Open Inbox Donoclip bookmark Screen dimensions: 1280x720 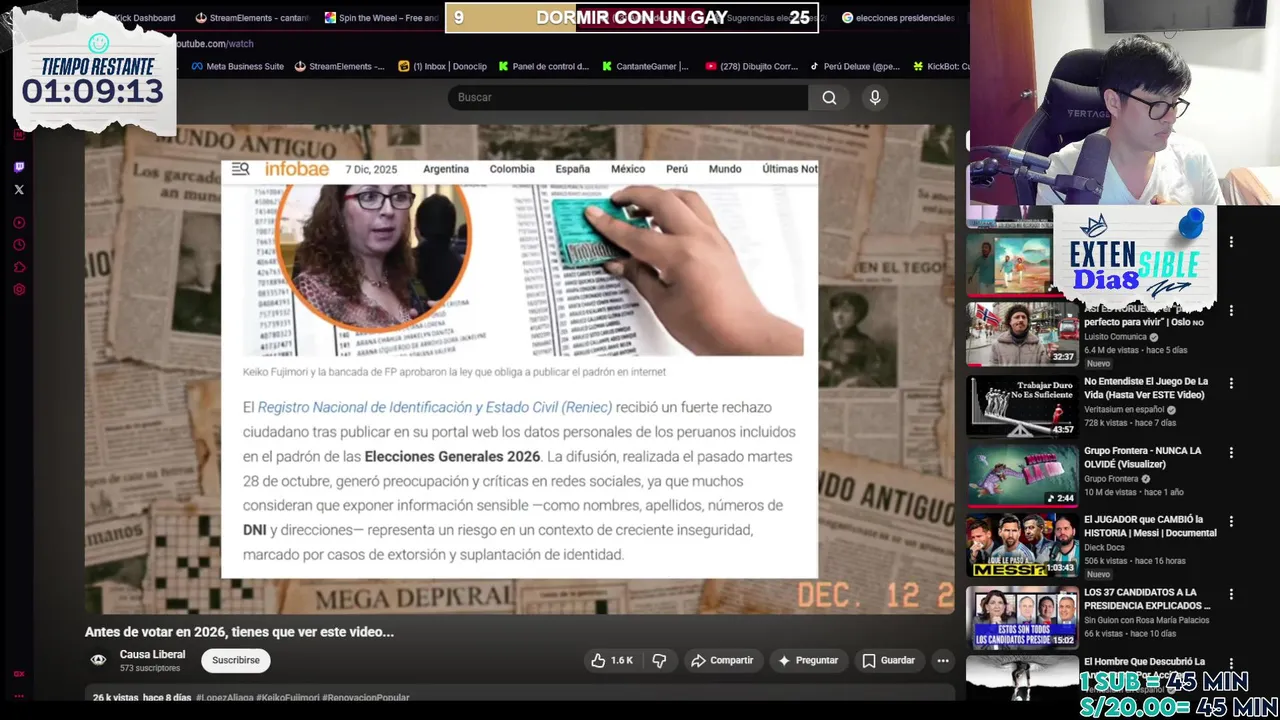pos(442,66)
